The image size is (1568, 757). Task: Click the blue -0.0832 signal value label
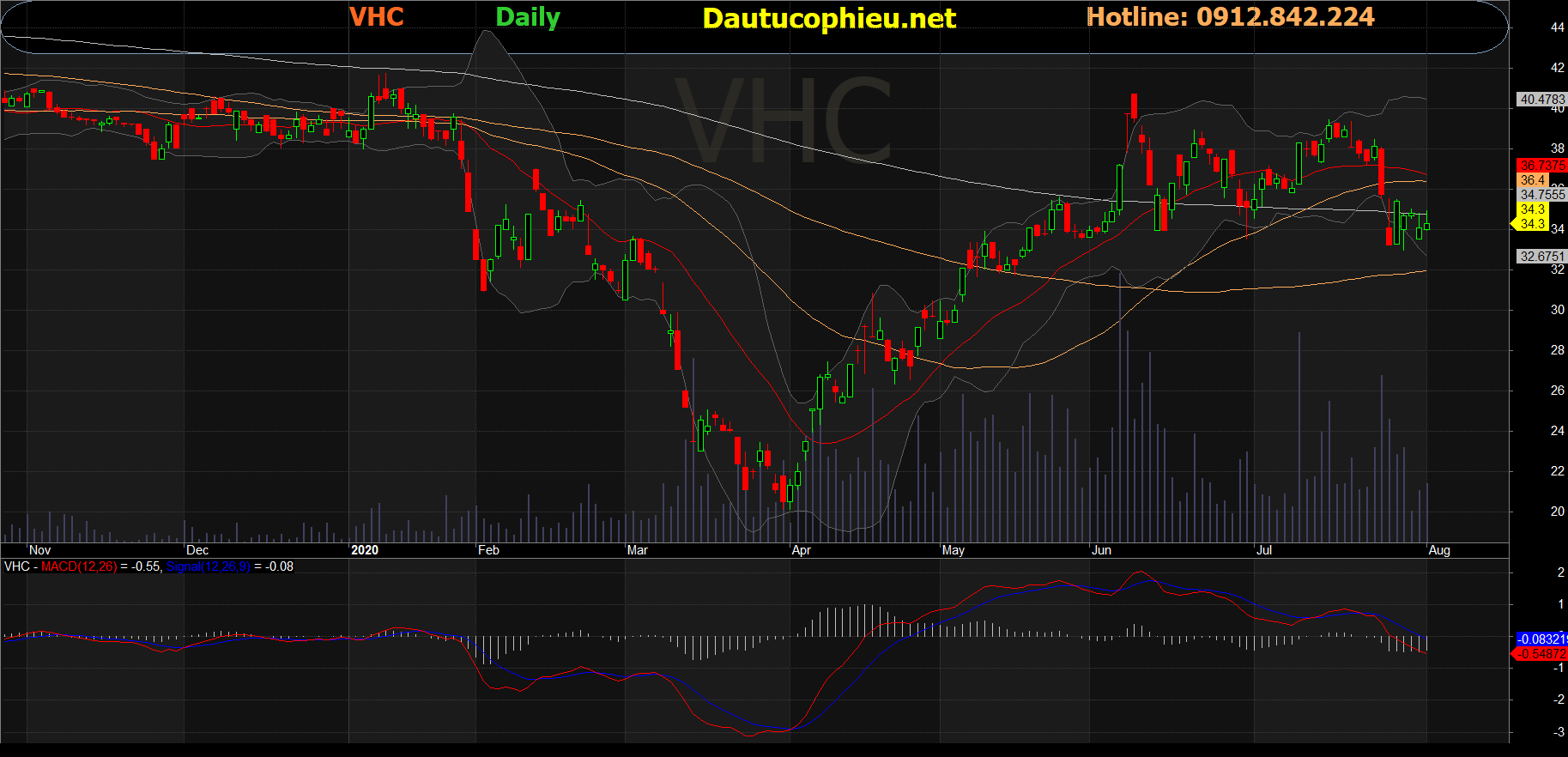tap(1541, 639)
